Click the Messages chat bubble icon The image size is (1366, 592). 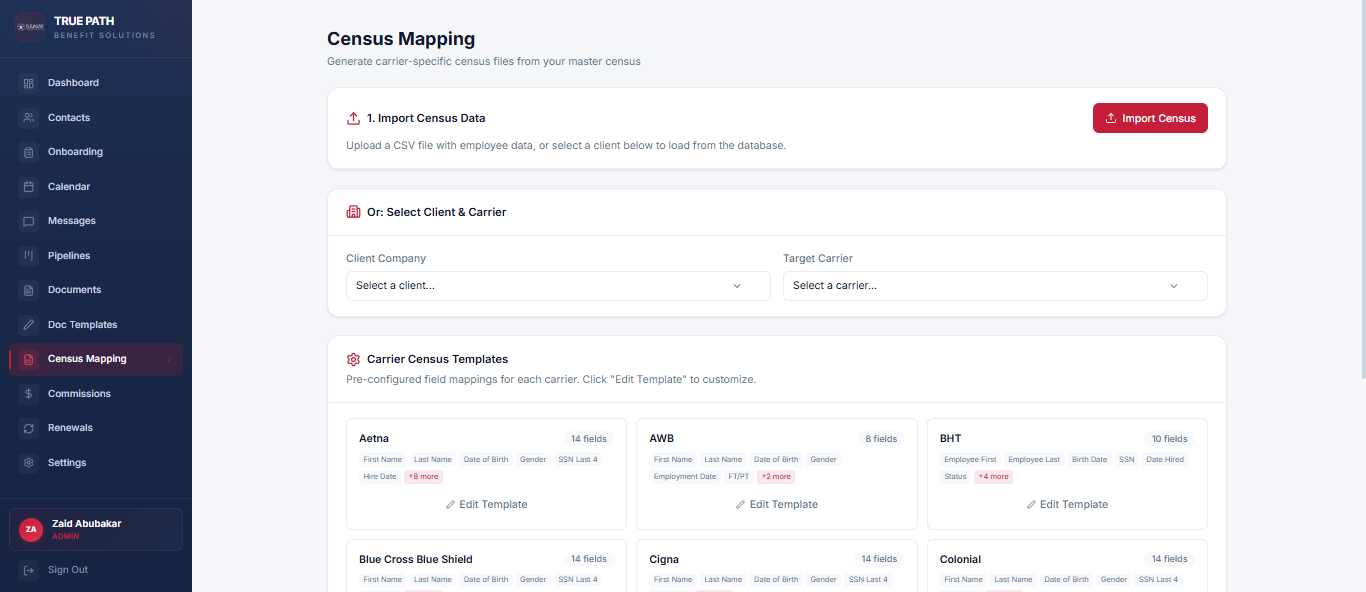point(29,221)
